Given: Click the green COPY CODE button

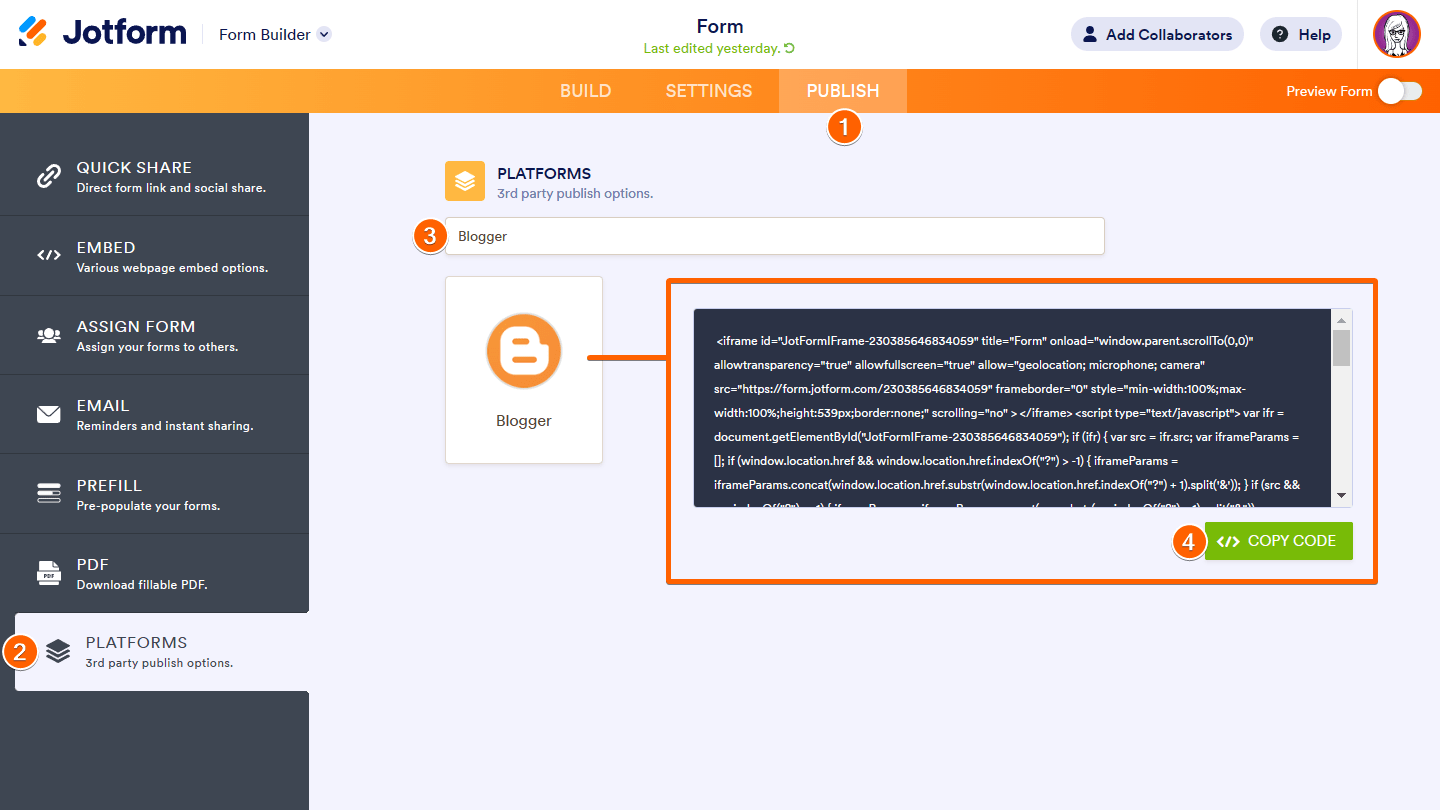Looking at the screenshot, I should [1279, 541].
